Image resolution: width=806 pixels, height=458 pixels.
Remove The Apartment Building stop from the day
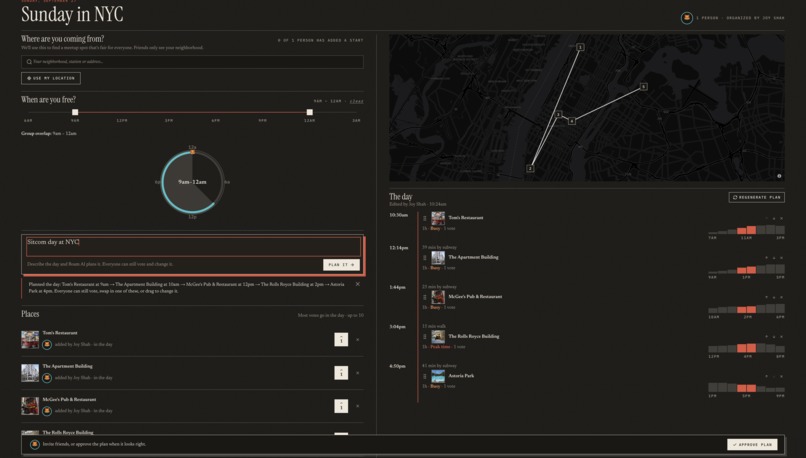[x=782, y=258]
